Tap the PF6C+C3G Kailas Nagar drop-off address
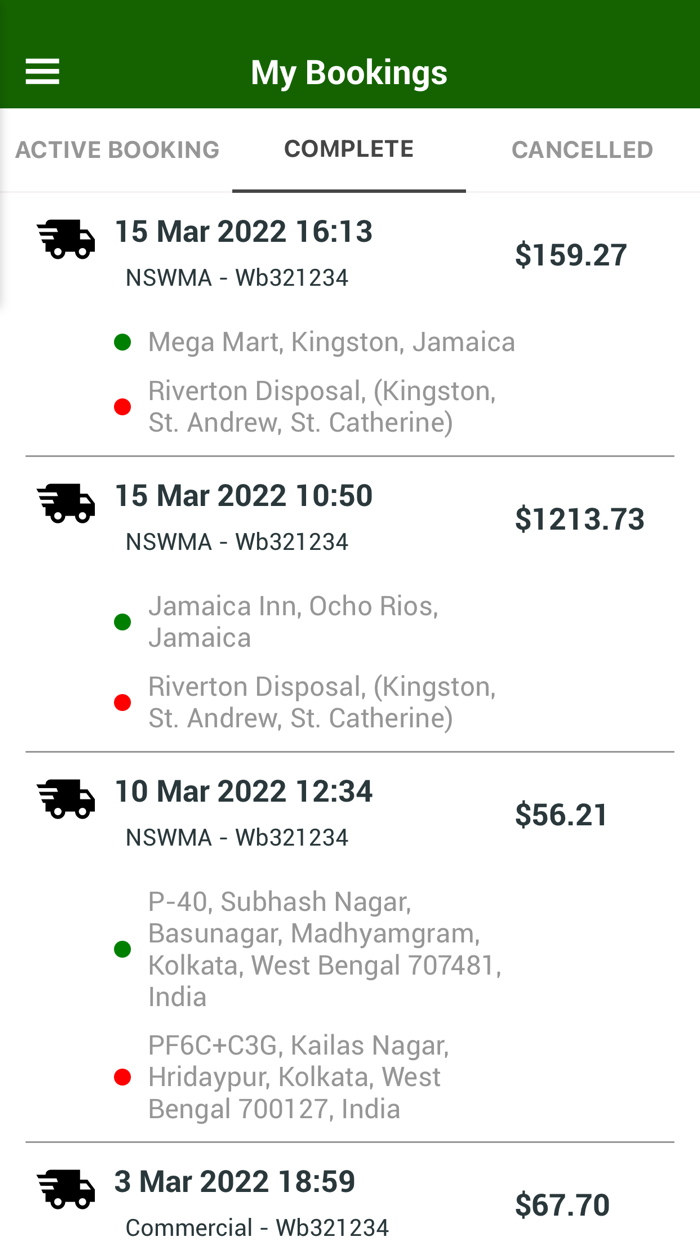The width and height of the screenshot is (700, 1244). point(300,1077)
